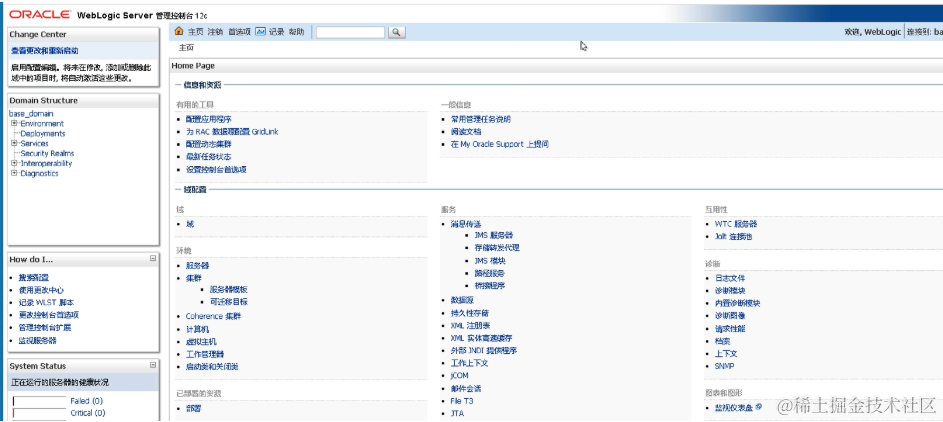Click Failed (0) in System Status
943x422 pixels.
(87, 400)
